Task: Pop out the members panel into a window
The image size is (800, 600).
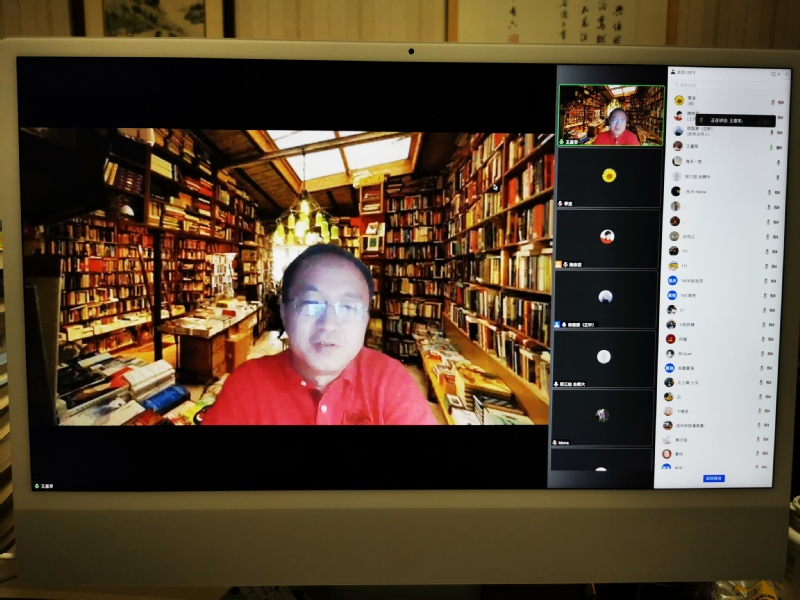Action: [774, 74]
